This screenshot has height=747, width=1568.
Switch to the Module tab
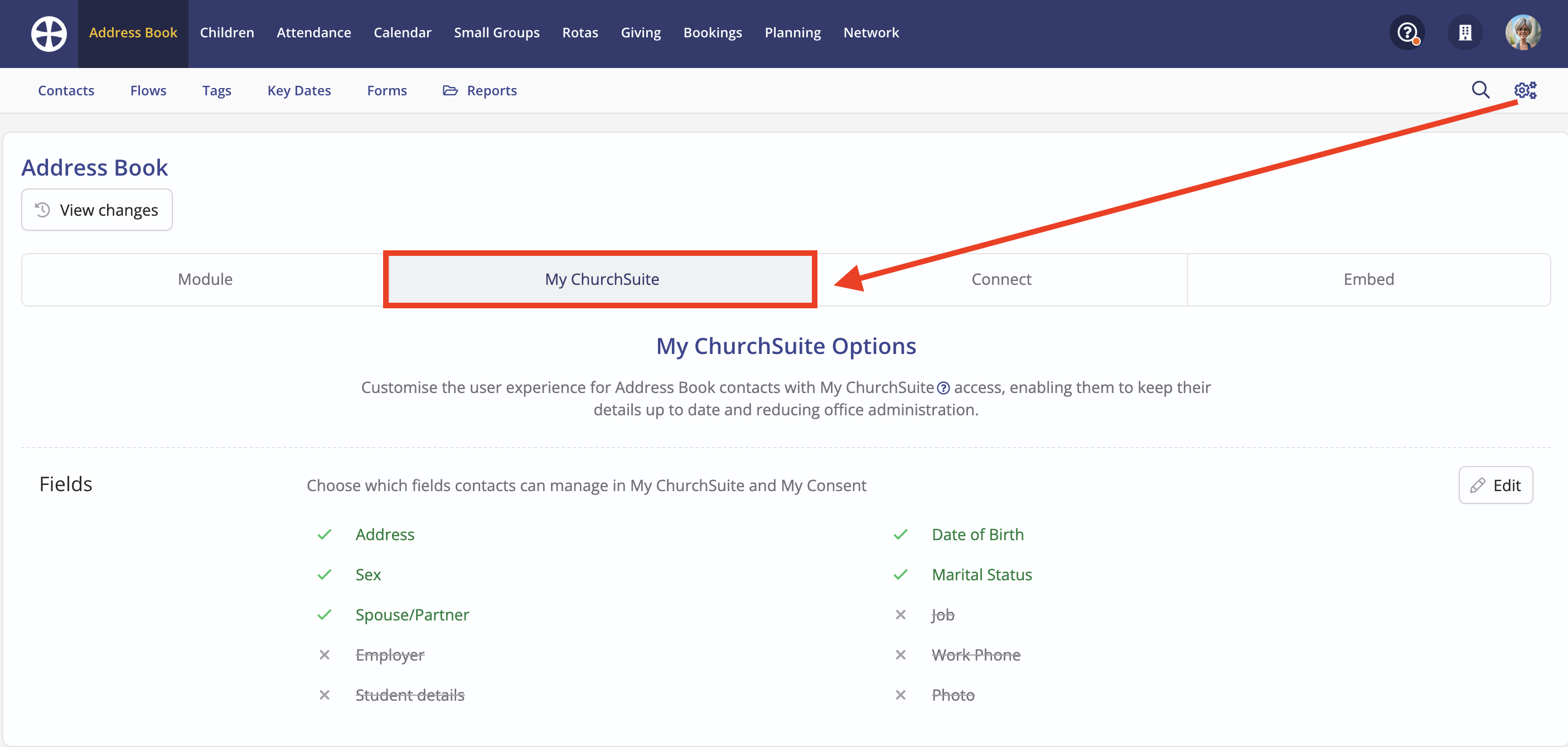tap(205, 279)
